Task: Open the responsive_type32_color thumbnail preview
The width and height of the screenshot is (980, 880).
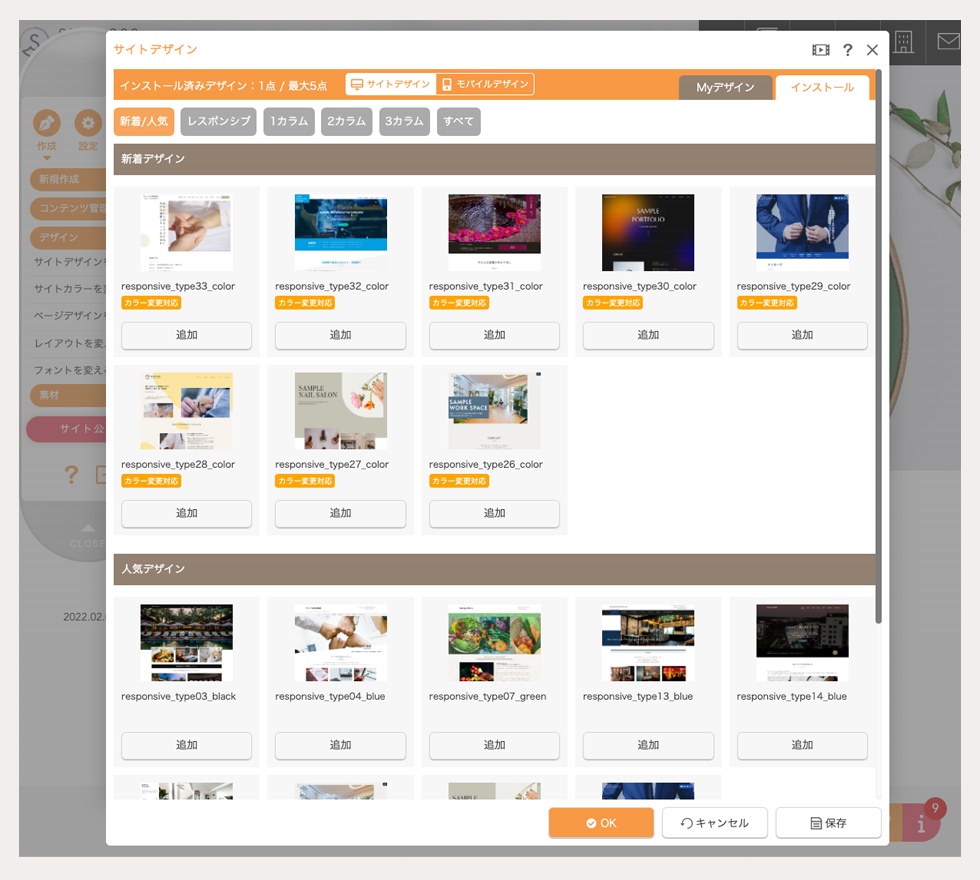Action: pos(341,232)
